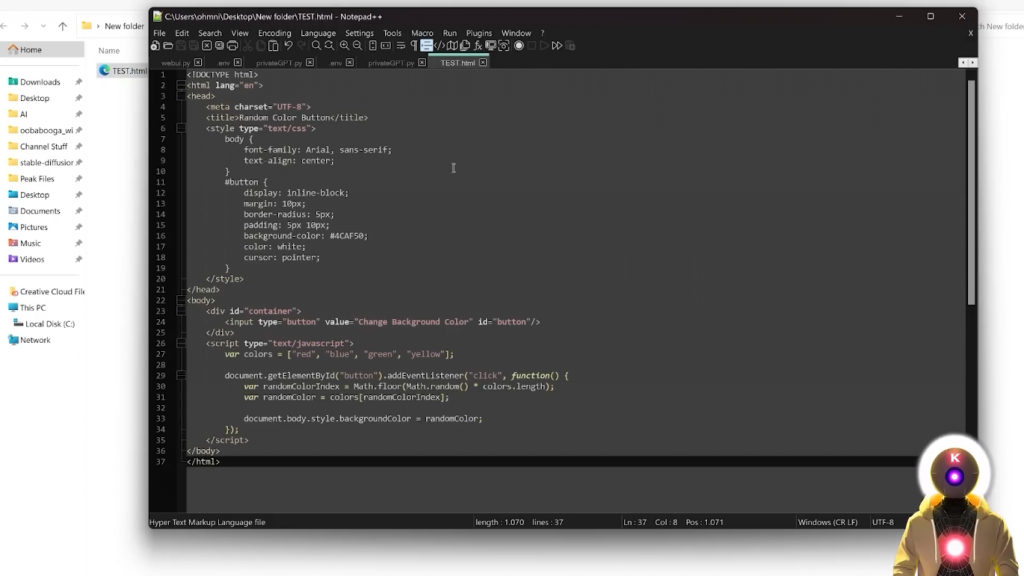1024x576 pixels.
Task: Click 'Ln : 37' status bar entry
Action: 635,522
